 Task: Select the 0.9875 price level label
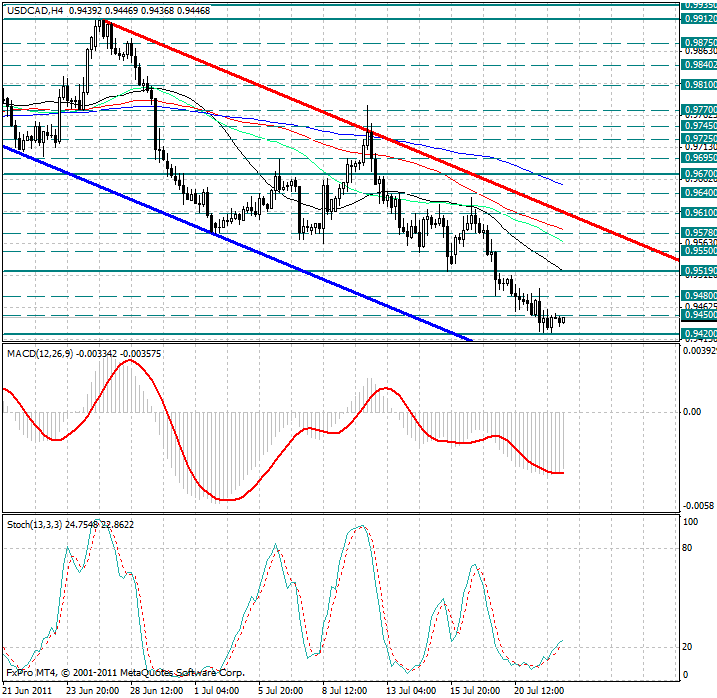pyautogui.click(x=699, y=43)
